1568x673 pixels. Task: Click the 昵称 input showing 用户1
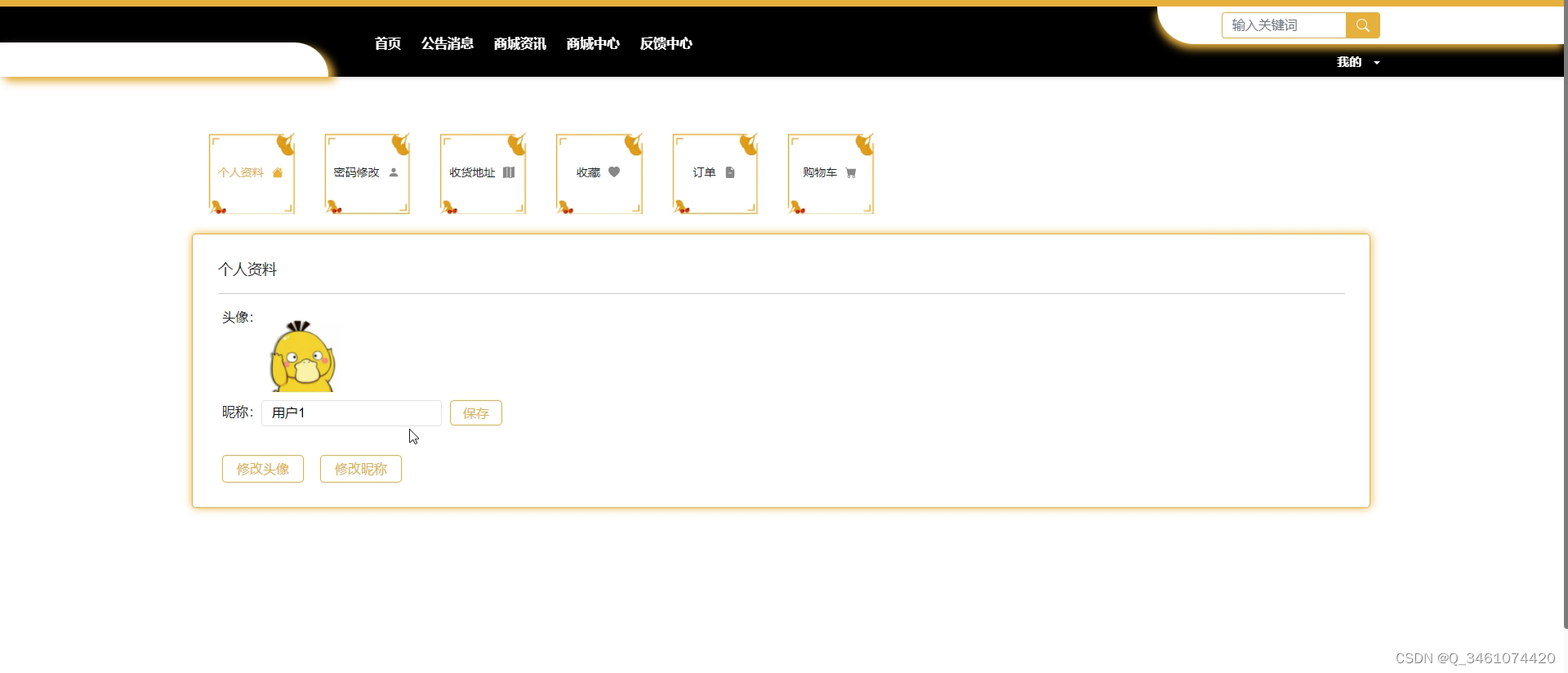click(351, 413)
